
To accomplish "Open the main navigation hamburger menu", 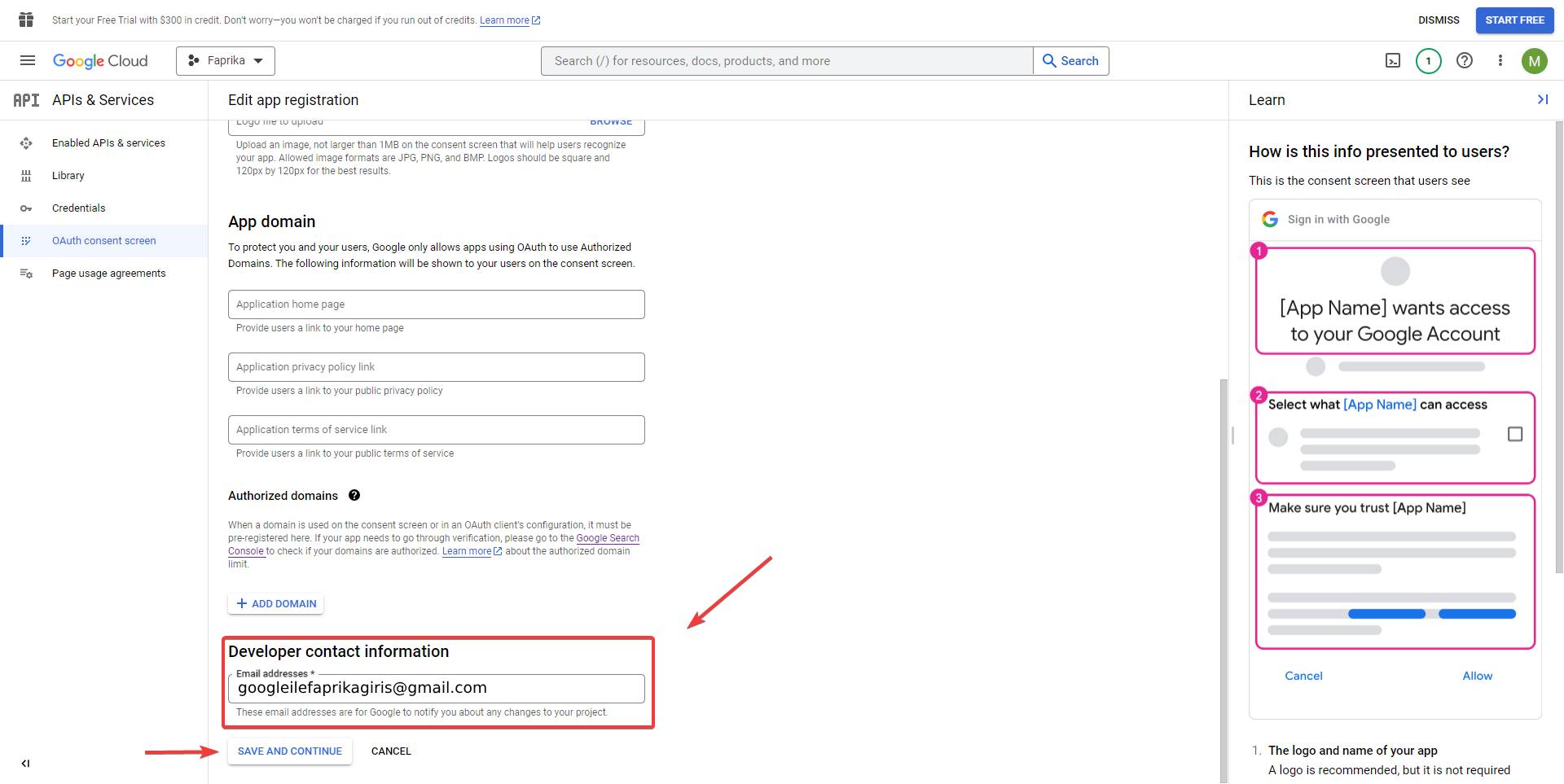I will pos(28,60).
